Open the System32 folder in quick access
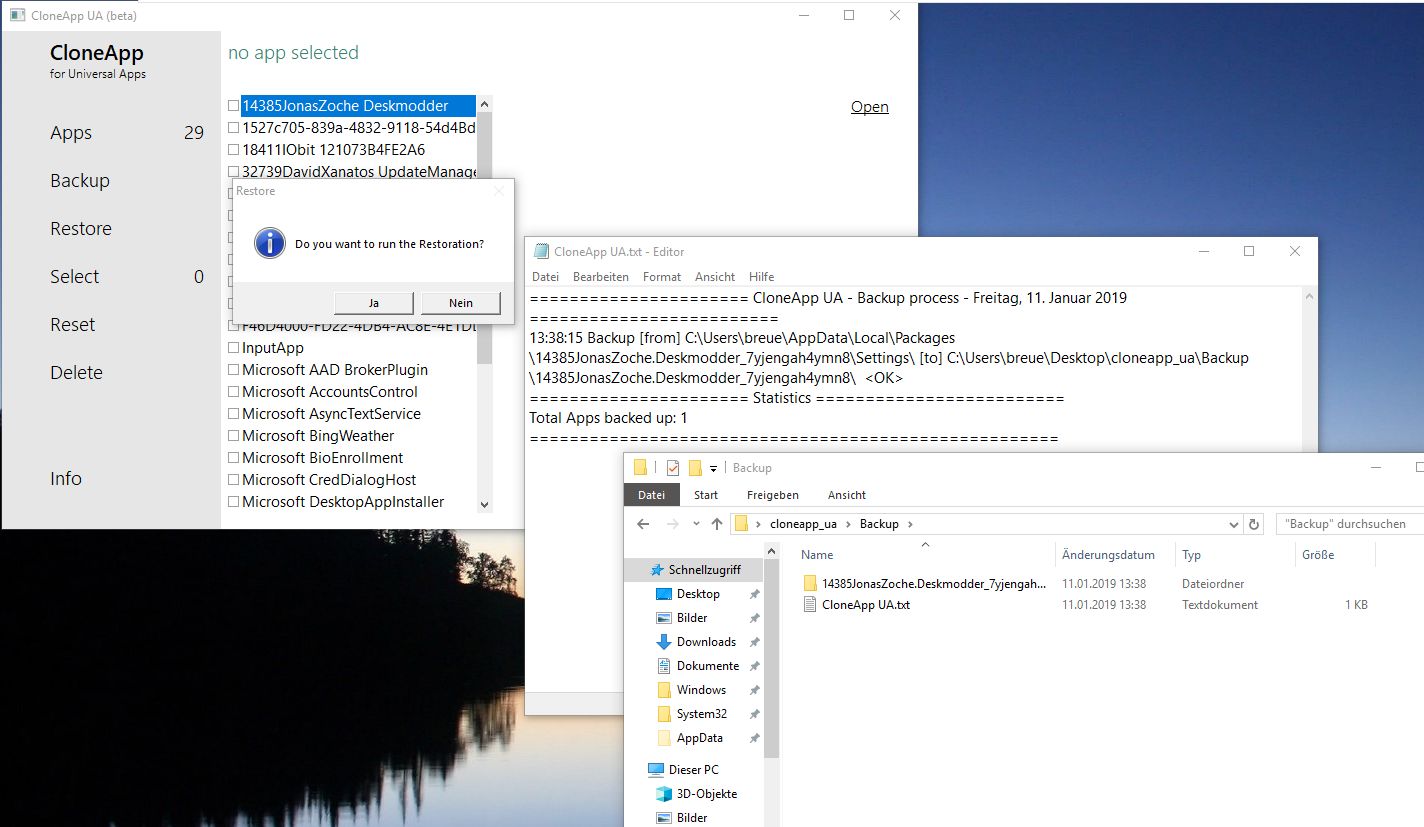 click(702, 714)
